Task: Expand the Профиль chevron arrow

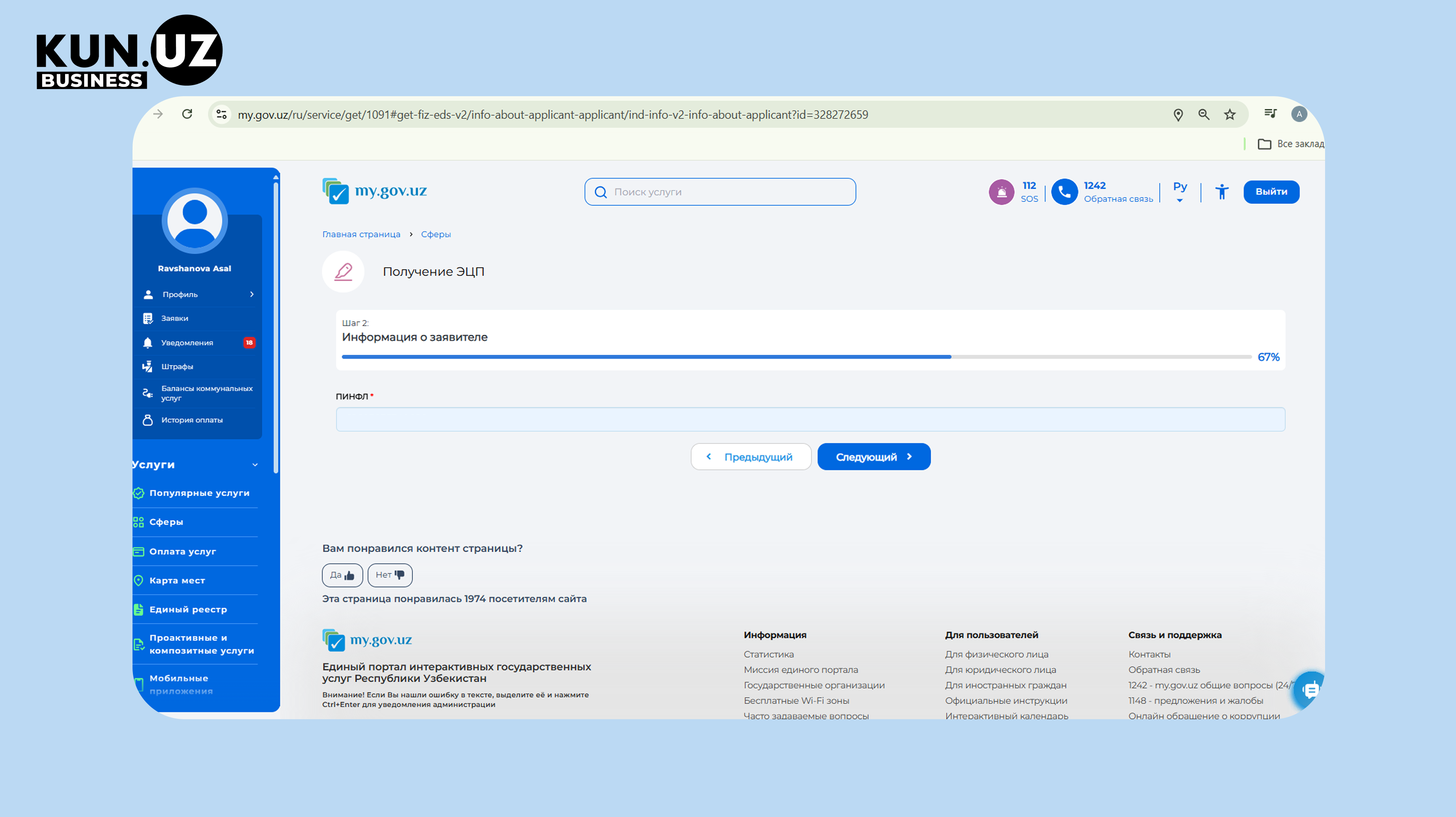Action: pos(252,295)
